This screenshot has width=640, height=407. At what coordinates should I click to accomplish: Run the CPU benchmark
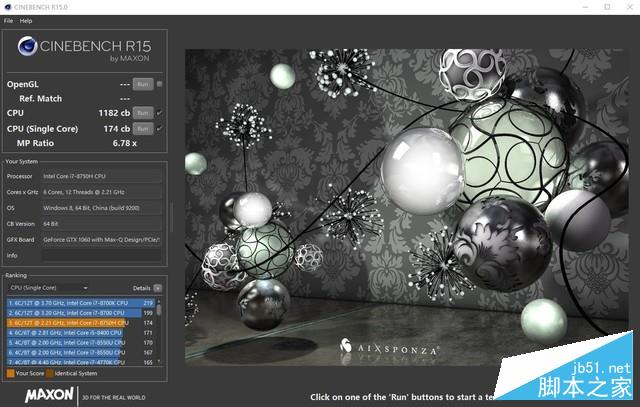click(x=143, y=113)
